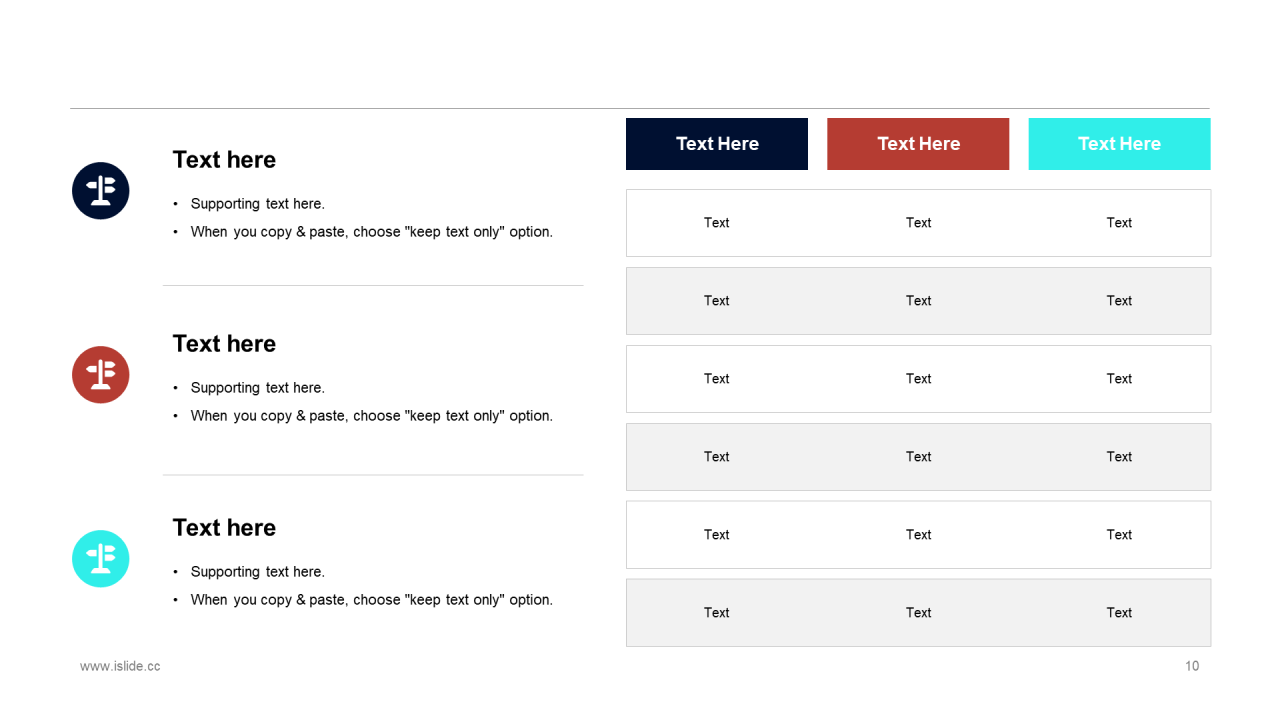Click 'Supporting text here.' bullet beside cyan icon
This screenshot has height=720, width=1280.
click(x=258, y=572)
